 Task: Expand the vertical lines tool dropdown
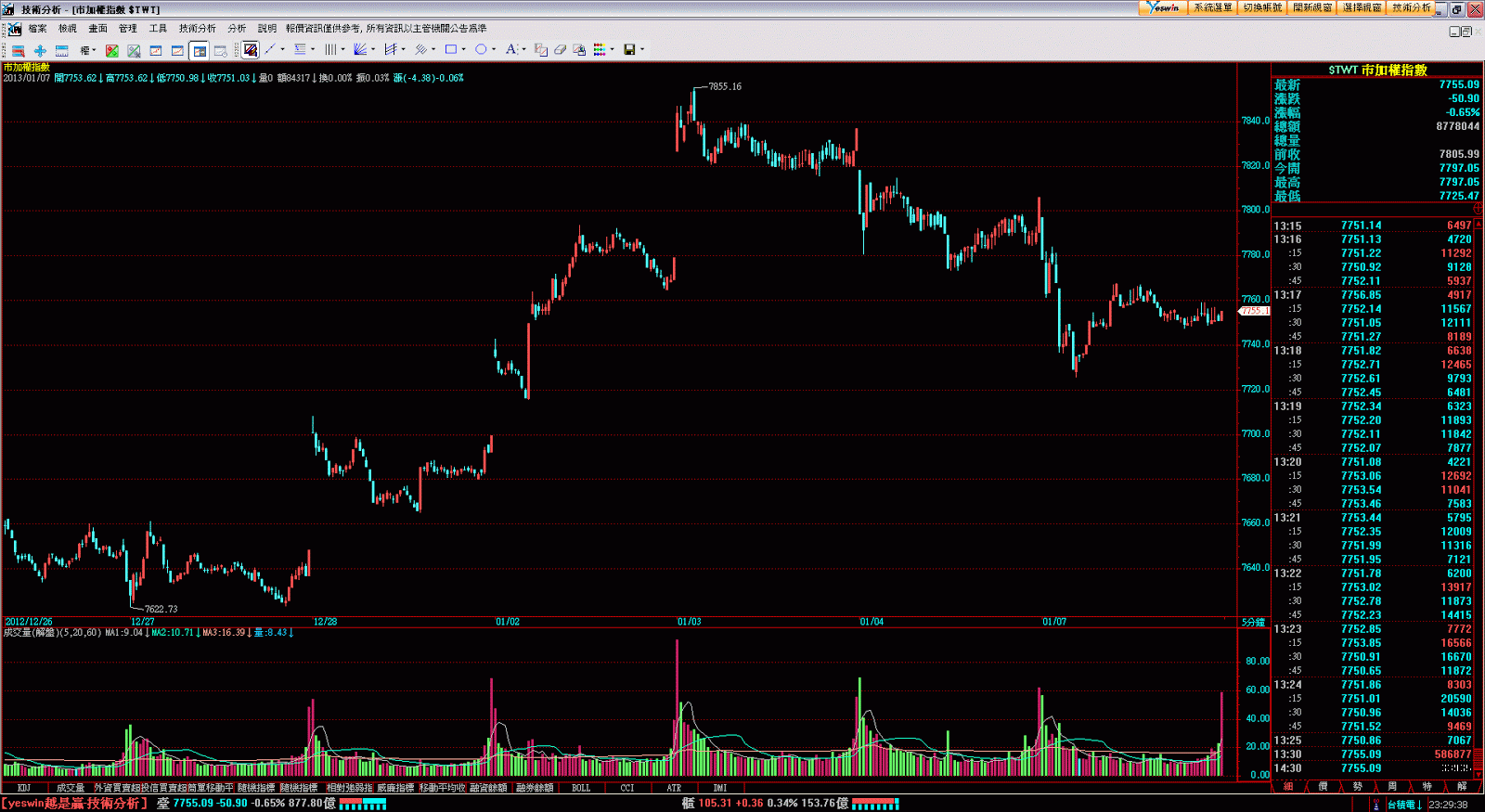point(343,50)
